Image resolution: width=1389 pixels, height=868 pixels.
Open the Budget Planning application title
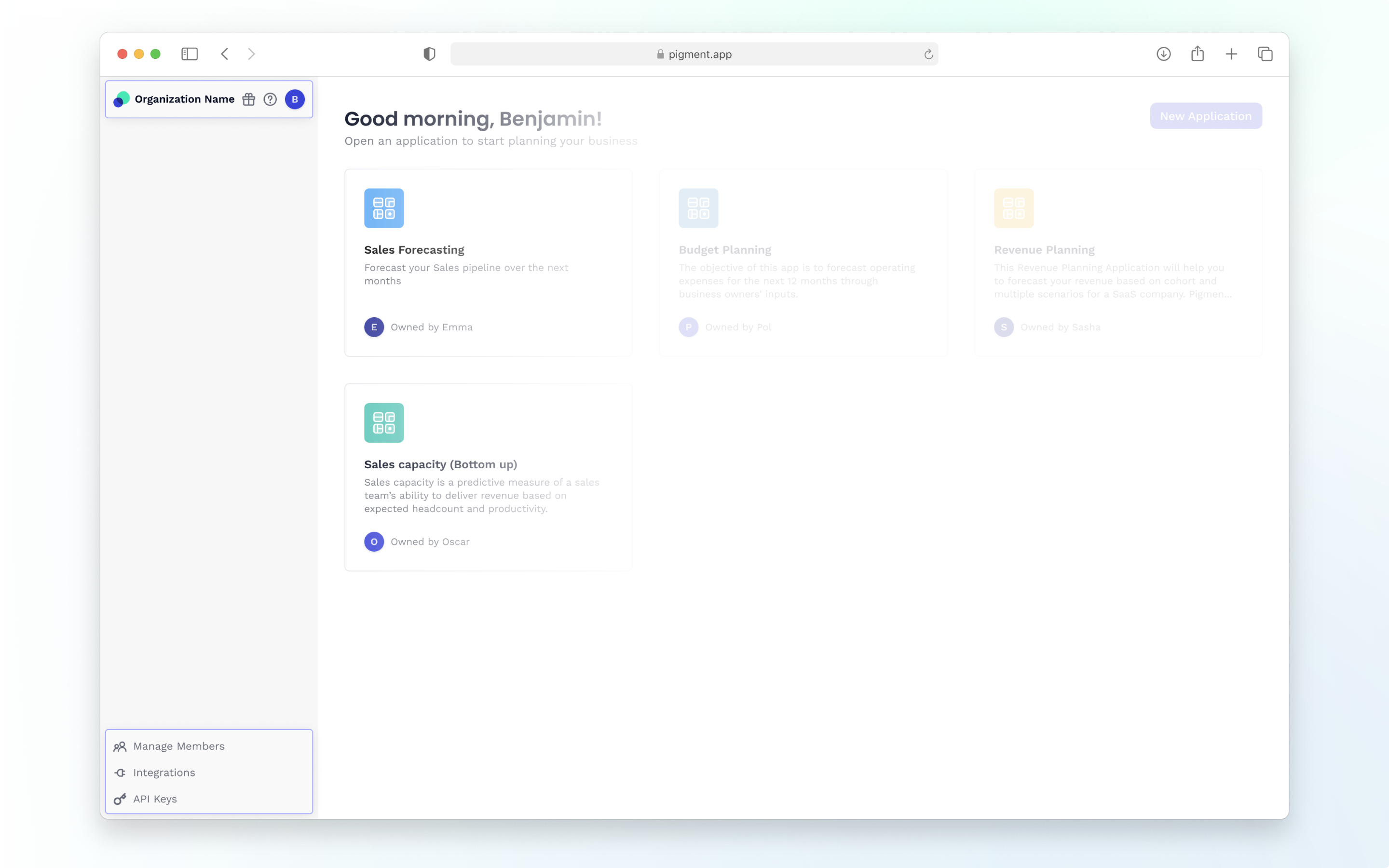(x=725, y=250)
